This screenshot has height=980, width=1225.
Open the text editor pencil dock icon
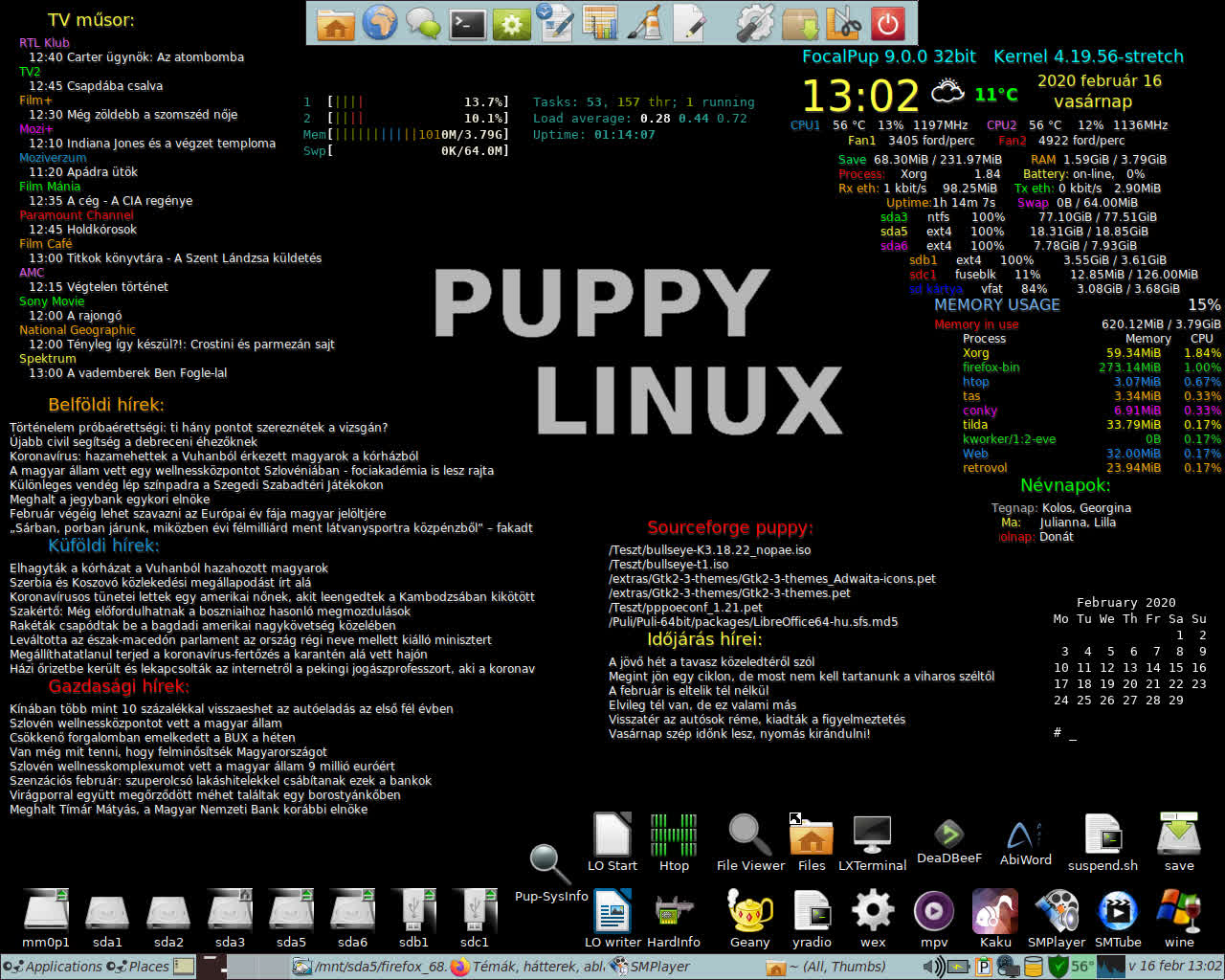[689, 23]
